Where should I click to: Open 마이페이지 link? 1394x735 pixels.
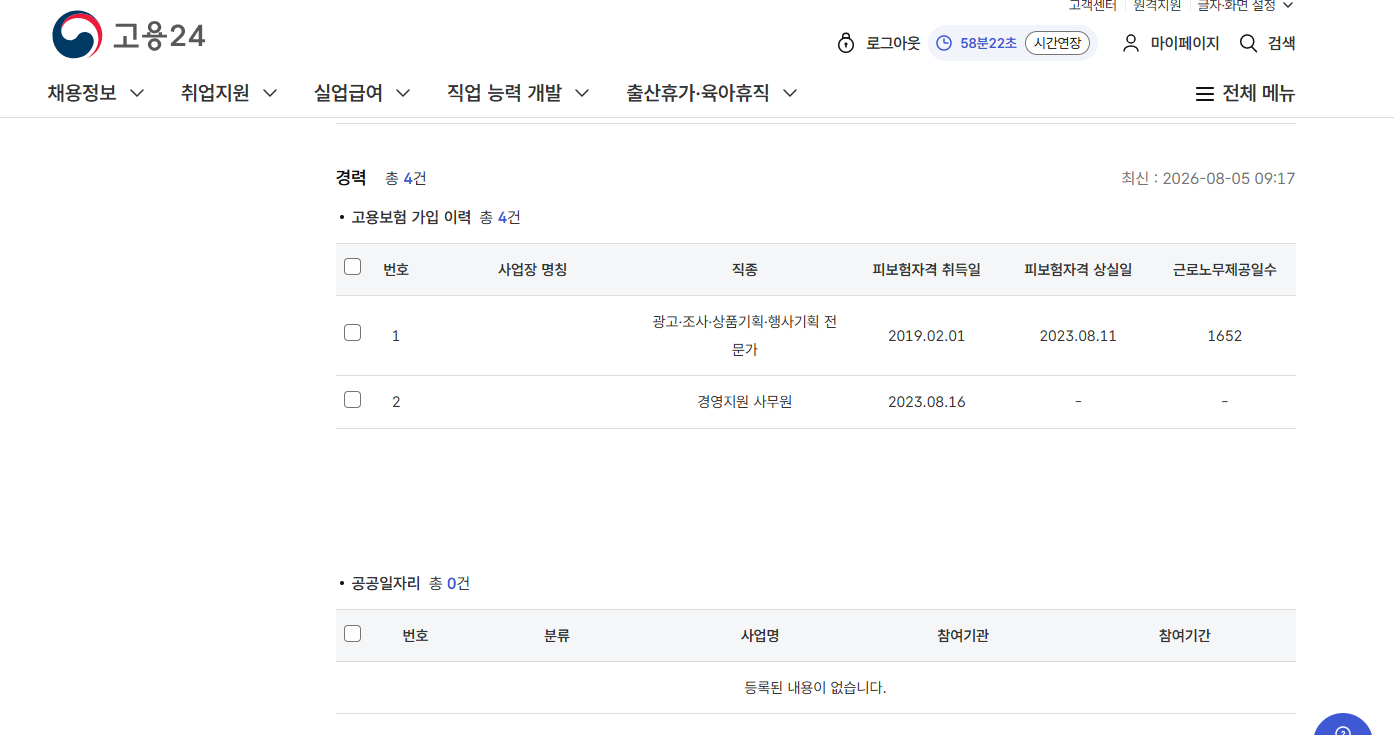click(1185, 43)
